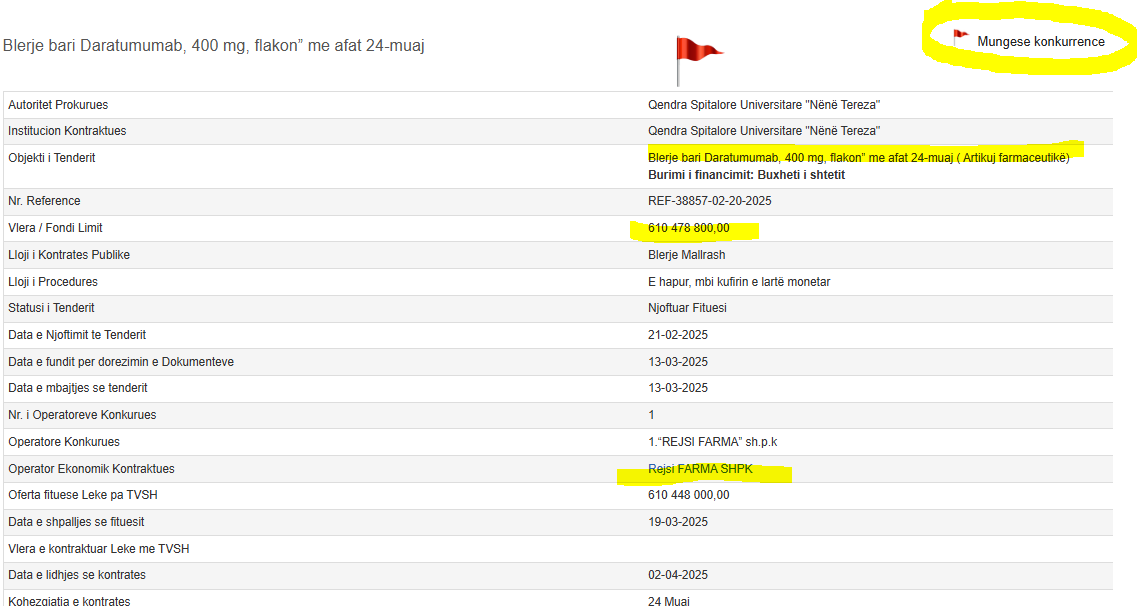Select "E hapur, mbi kufirin e lartë monetar"

click(739, 282)
